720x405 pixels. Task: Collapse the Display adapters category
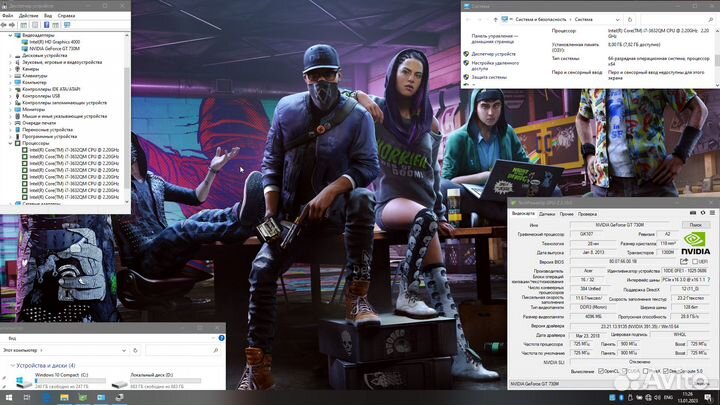tap(11, 35)
